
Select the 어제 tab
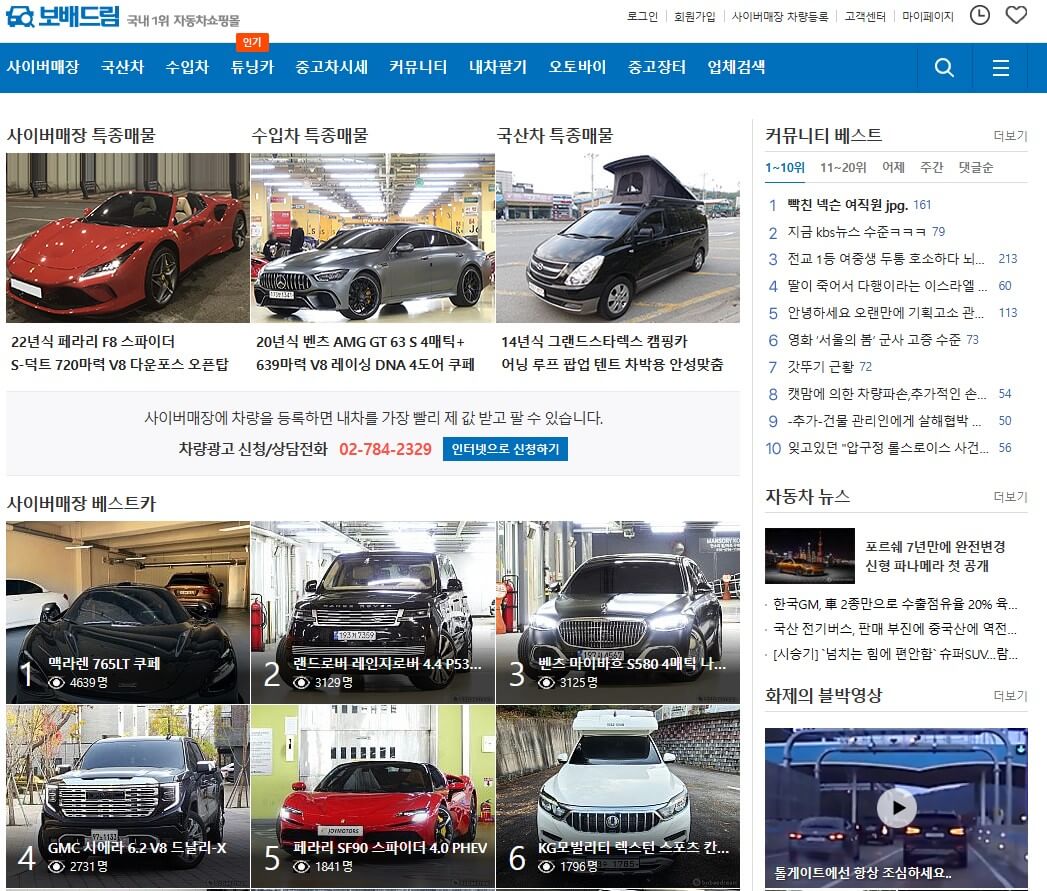893,168
